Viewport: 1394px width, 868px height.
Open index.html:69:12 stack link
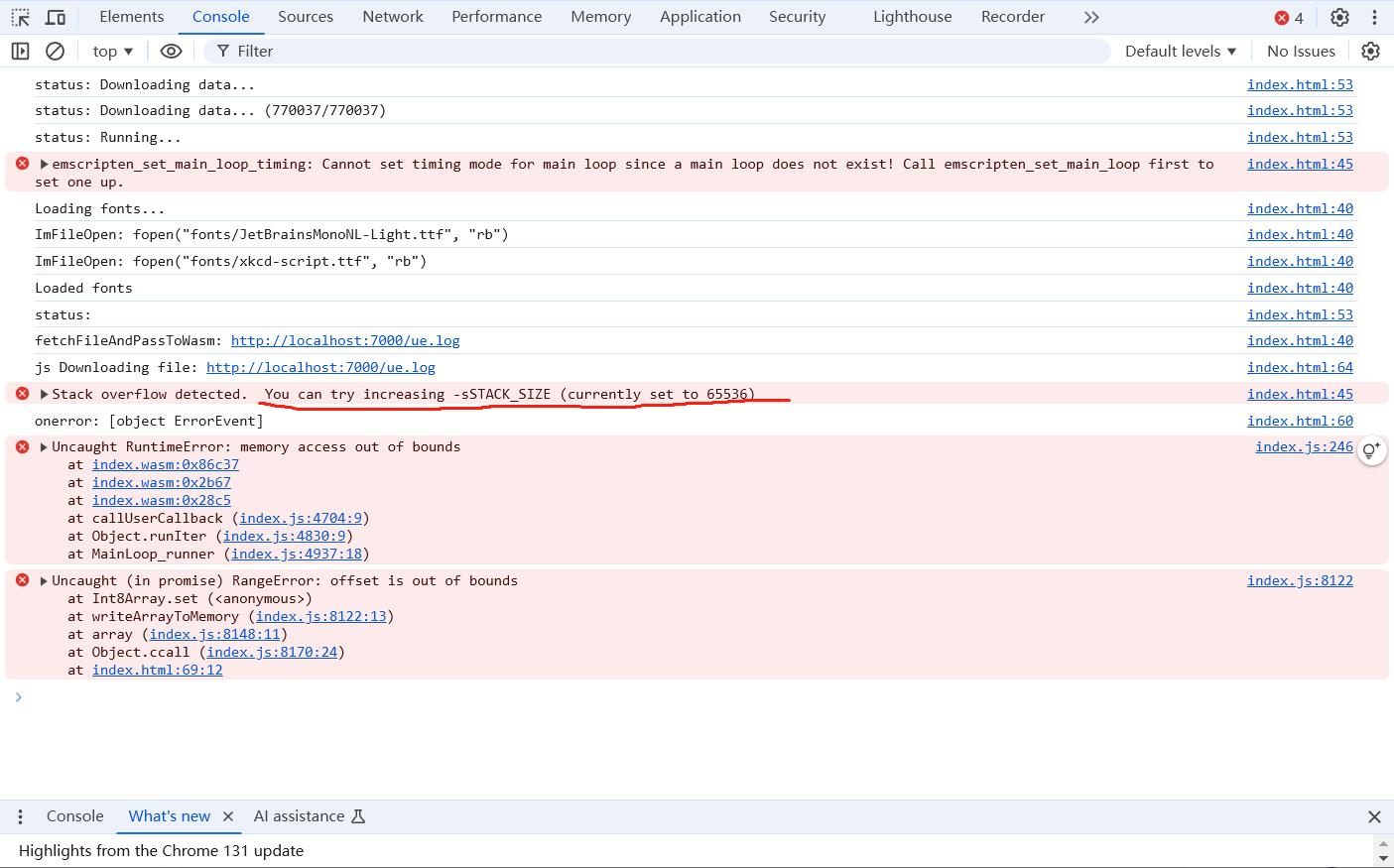point(158,670)
